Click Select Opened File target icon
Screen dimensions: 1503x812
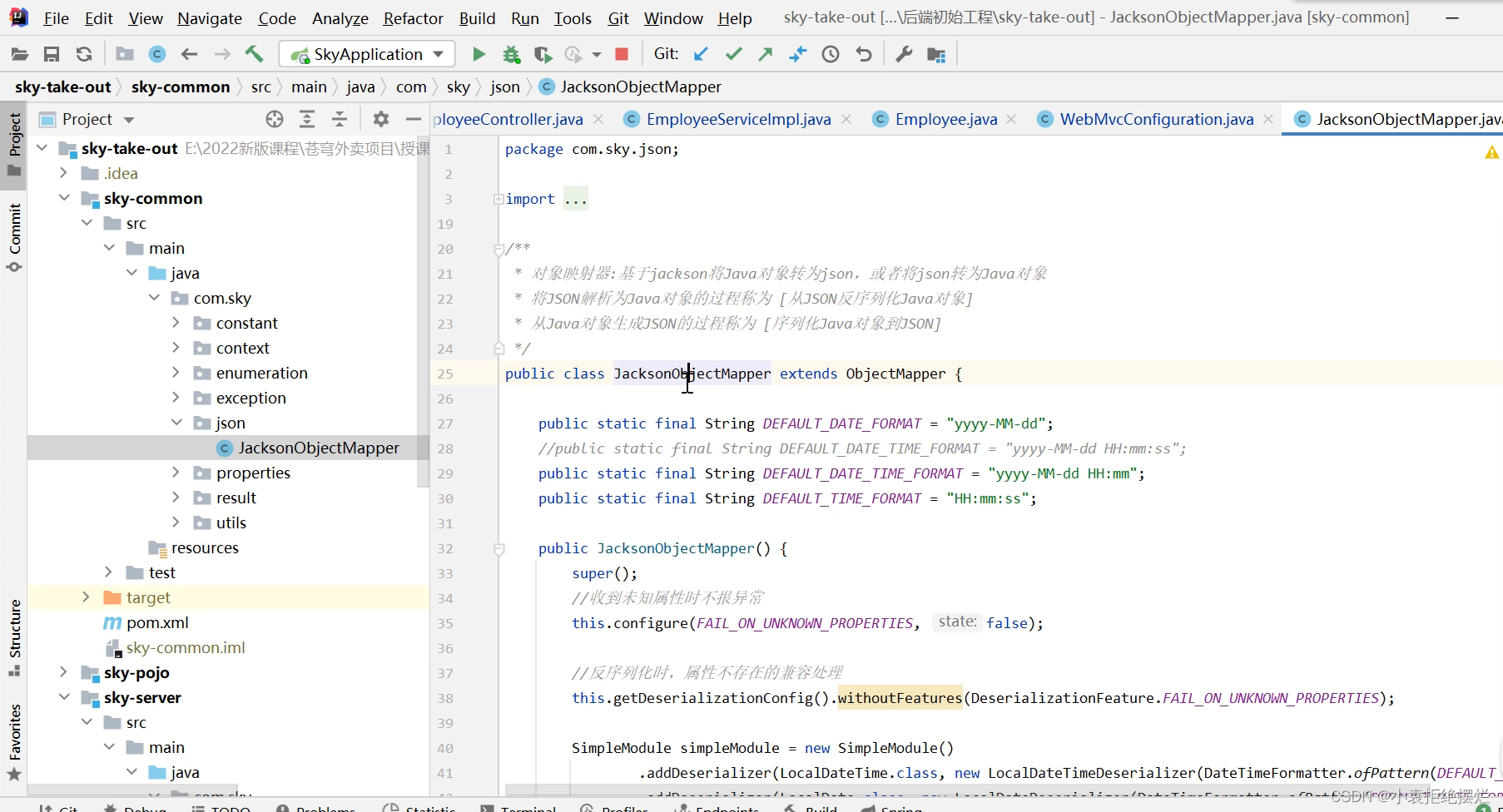tap(275, 119)
